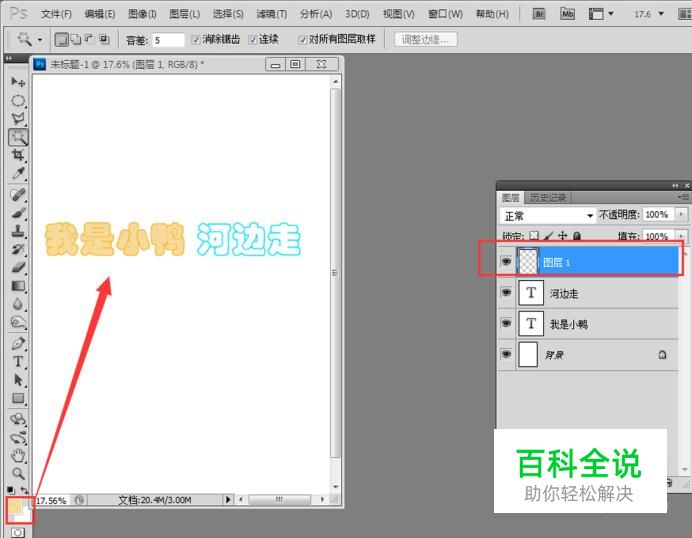
Task: Click the 调整边缘 button
Action: tap(425, 40)
